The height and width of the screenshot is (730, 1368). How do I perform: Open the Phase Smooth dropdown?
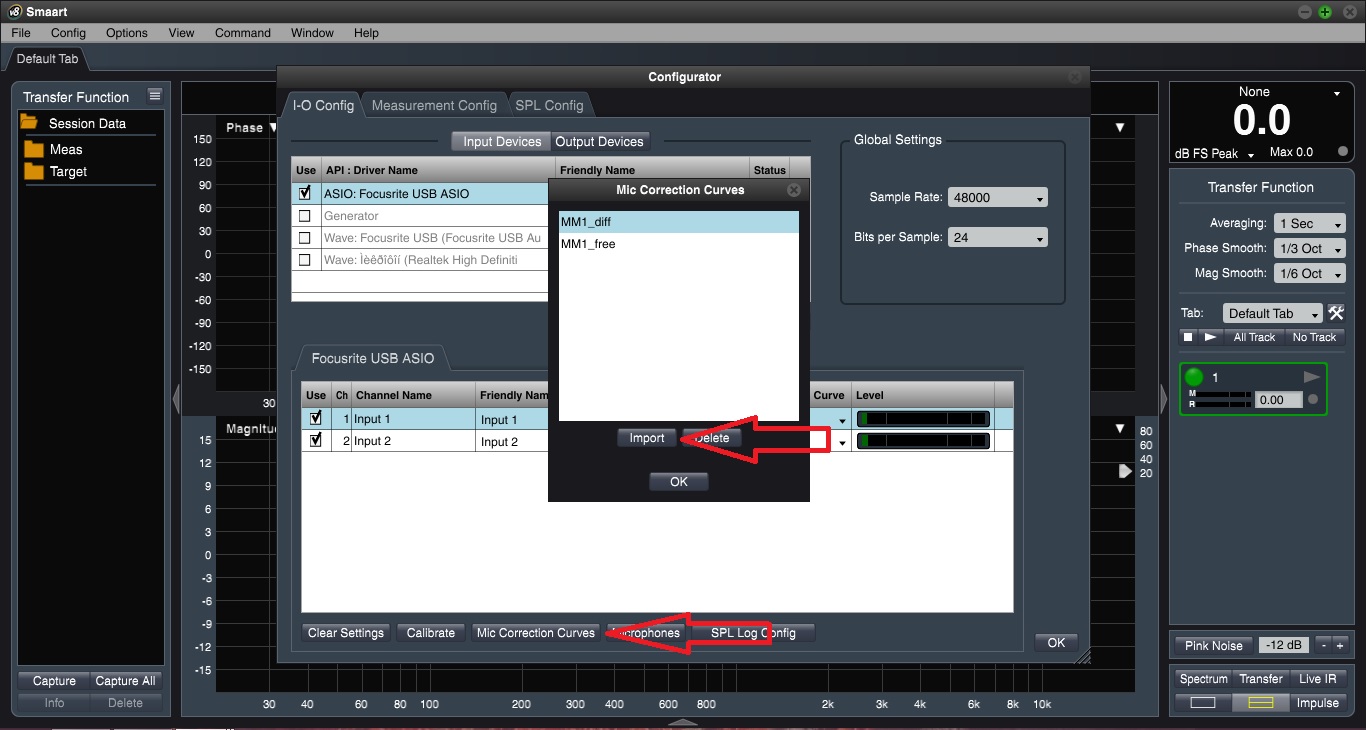click(1310, 249)
